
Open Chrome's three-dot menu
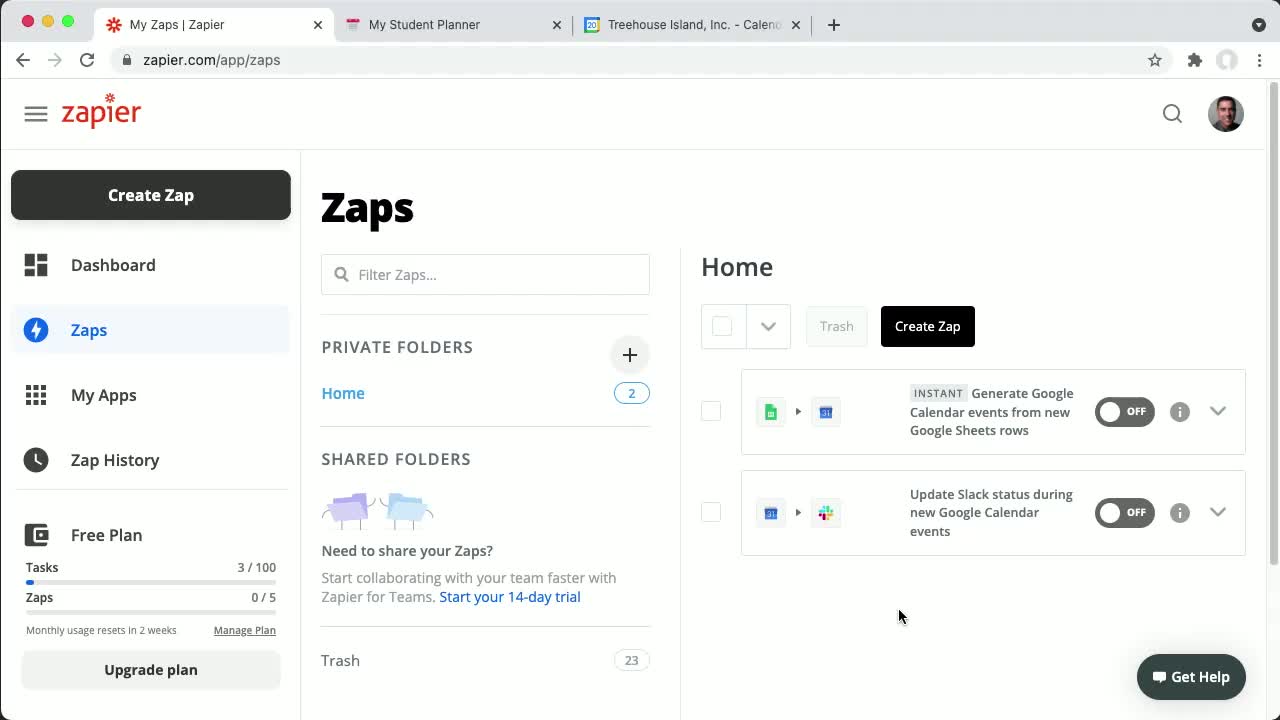1260,60
